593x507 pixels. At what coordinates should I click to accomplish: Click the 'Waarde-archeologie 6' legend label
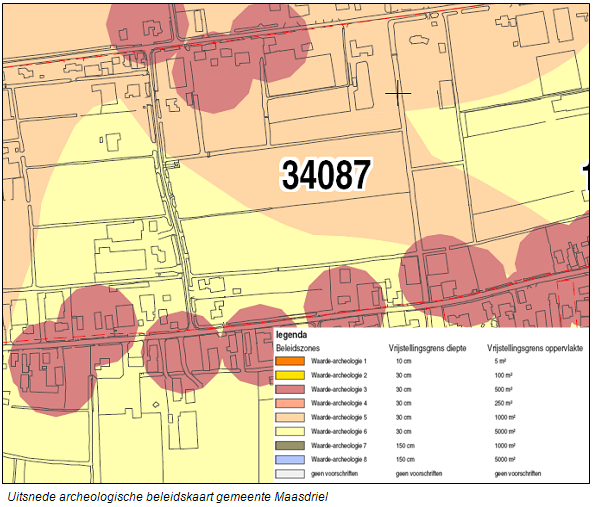339,431
